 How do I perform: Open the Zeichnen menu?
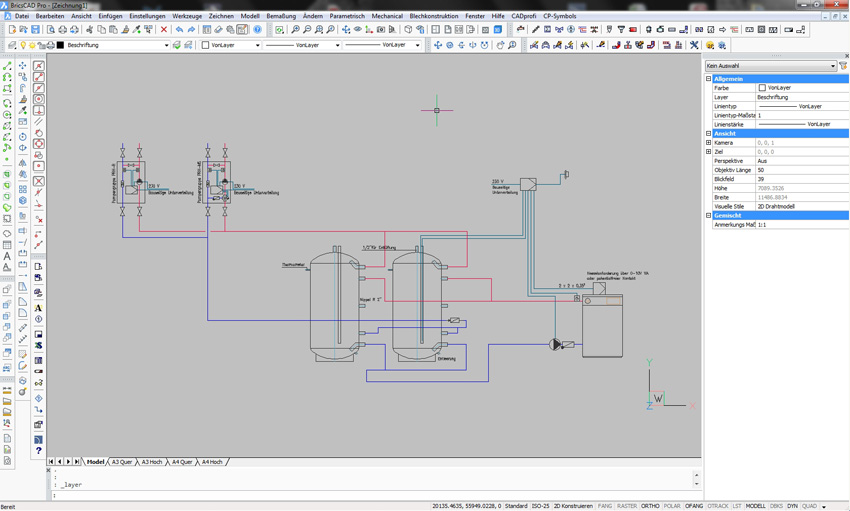(x=221, y=16)
